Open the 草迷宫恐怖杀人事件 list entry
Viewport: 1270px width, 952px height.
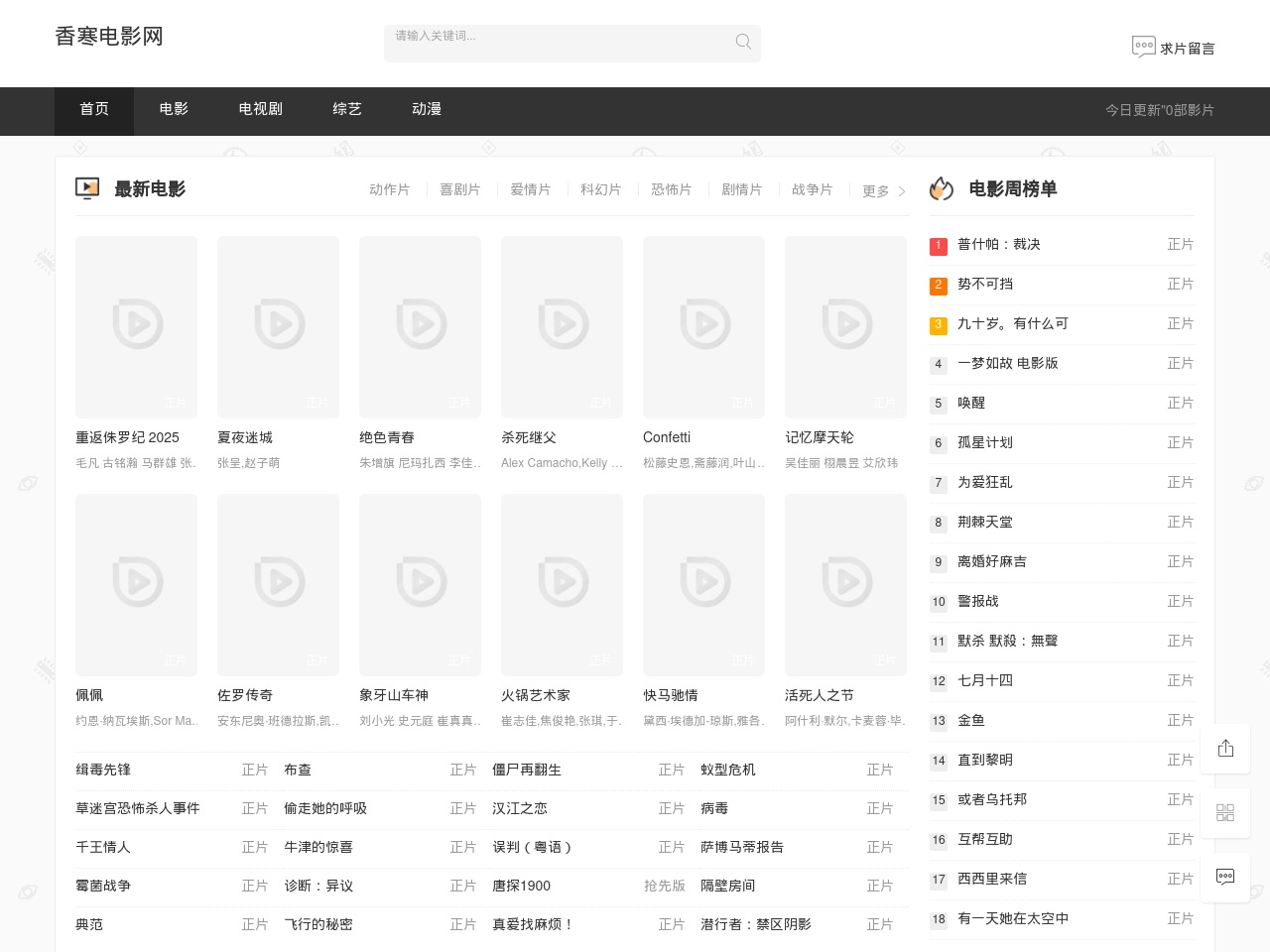click(138, 808)
